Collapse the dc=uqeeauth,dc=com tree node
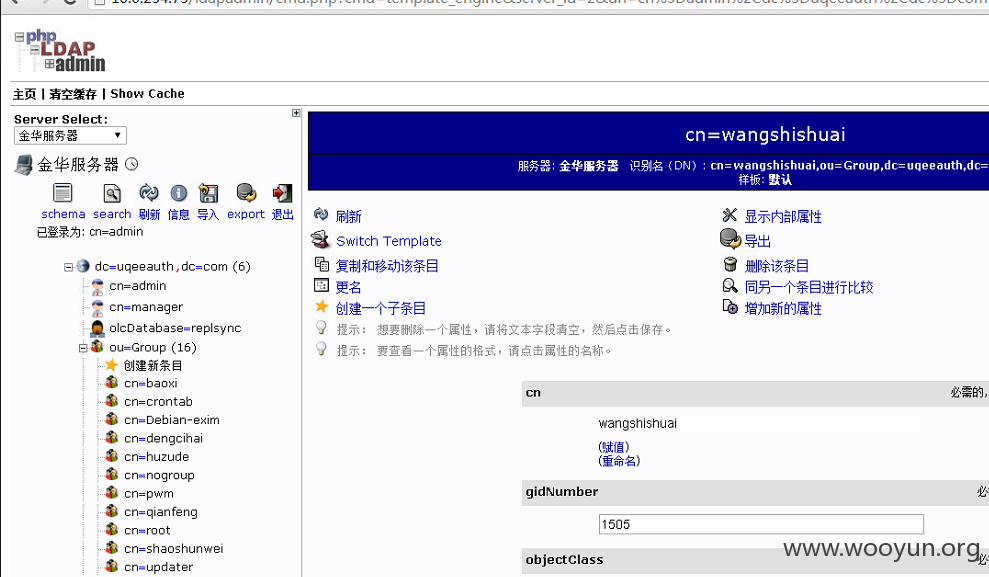 click(68, 267)
